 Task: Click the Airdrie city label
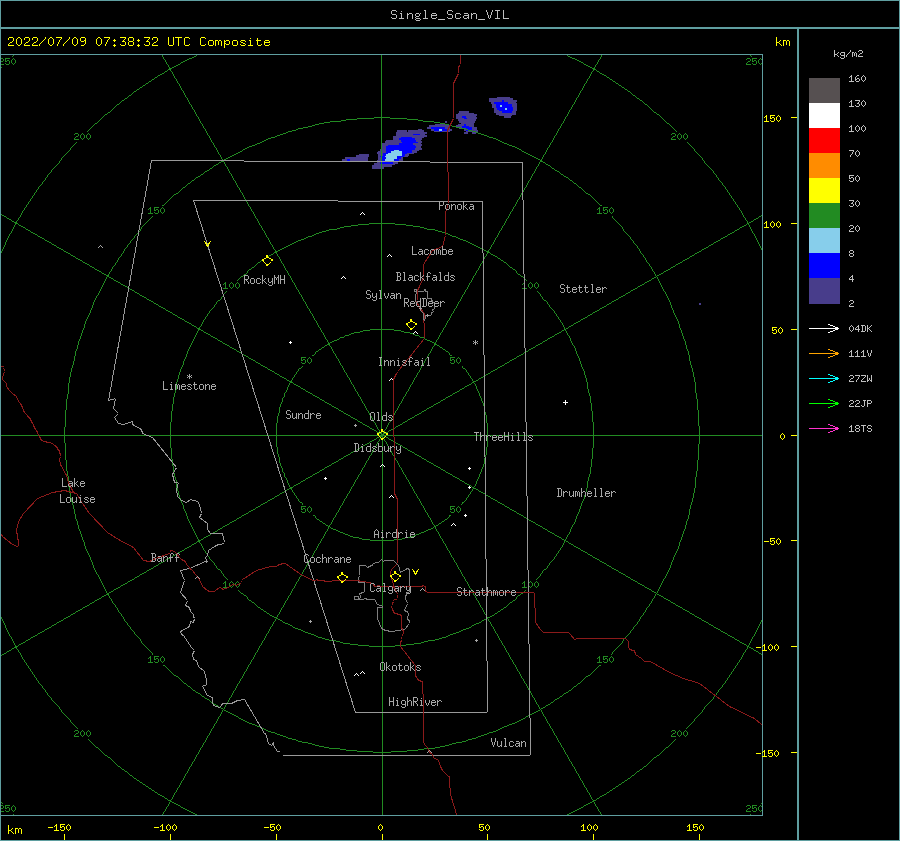click(394, 534)
